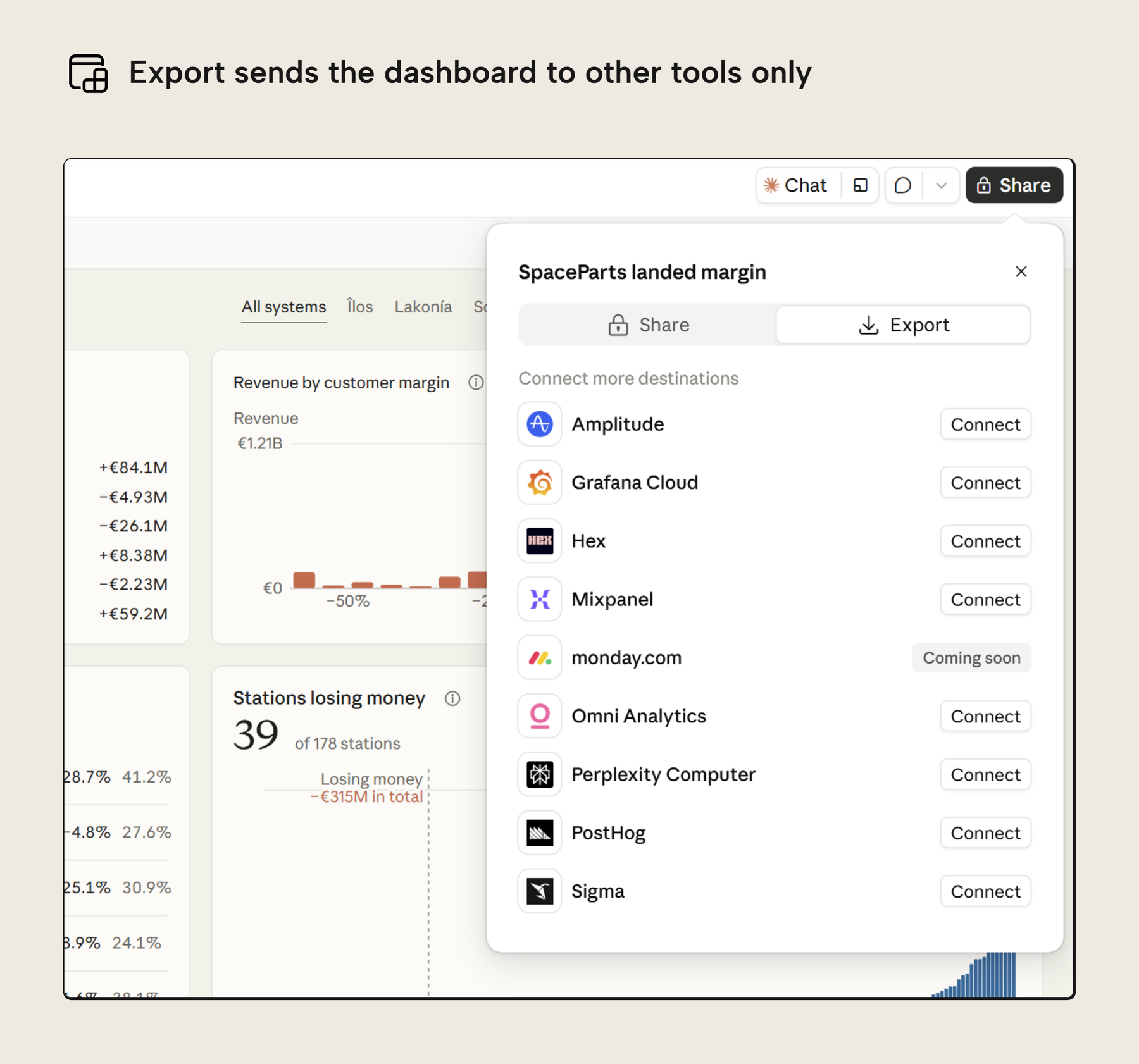The image size is (1139, 1064).
Task: Click the Coming soon badge for monday.com
Action: tap(971, 658)
